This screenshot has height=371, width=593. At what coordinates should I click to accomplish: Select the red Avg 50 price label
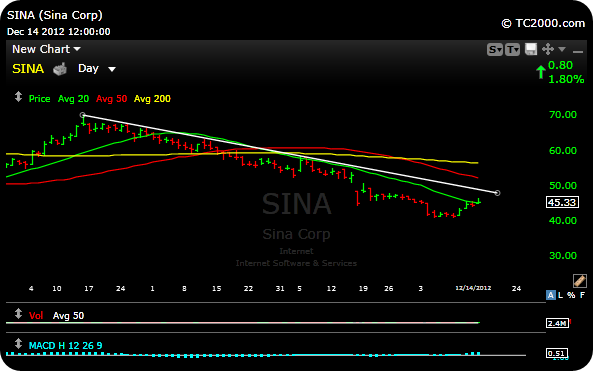tap(112, 99)
